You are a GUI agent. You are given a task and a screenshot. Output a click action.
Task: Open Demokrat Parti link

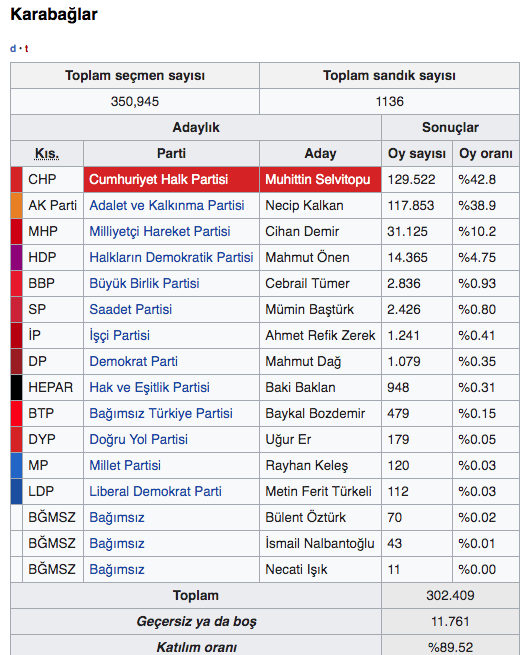click(134, 361)
